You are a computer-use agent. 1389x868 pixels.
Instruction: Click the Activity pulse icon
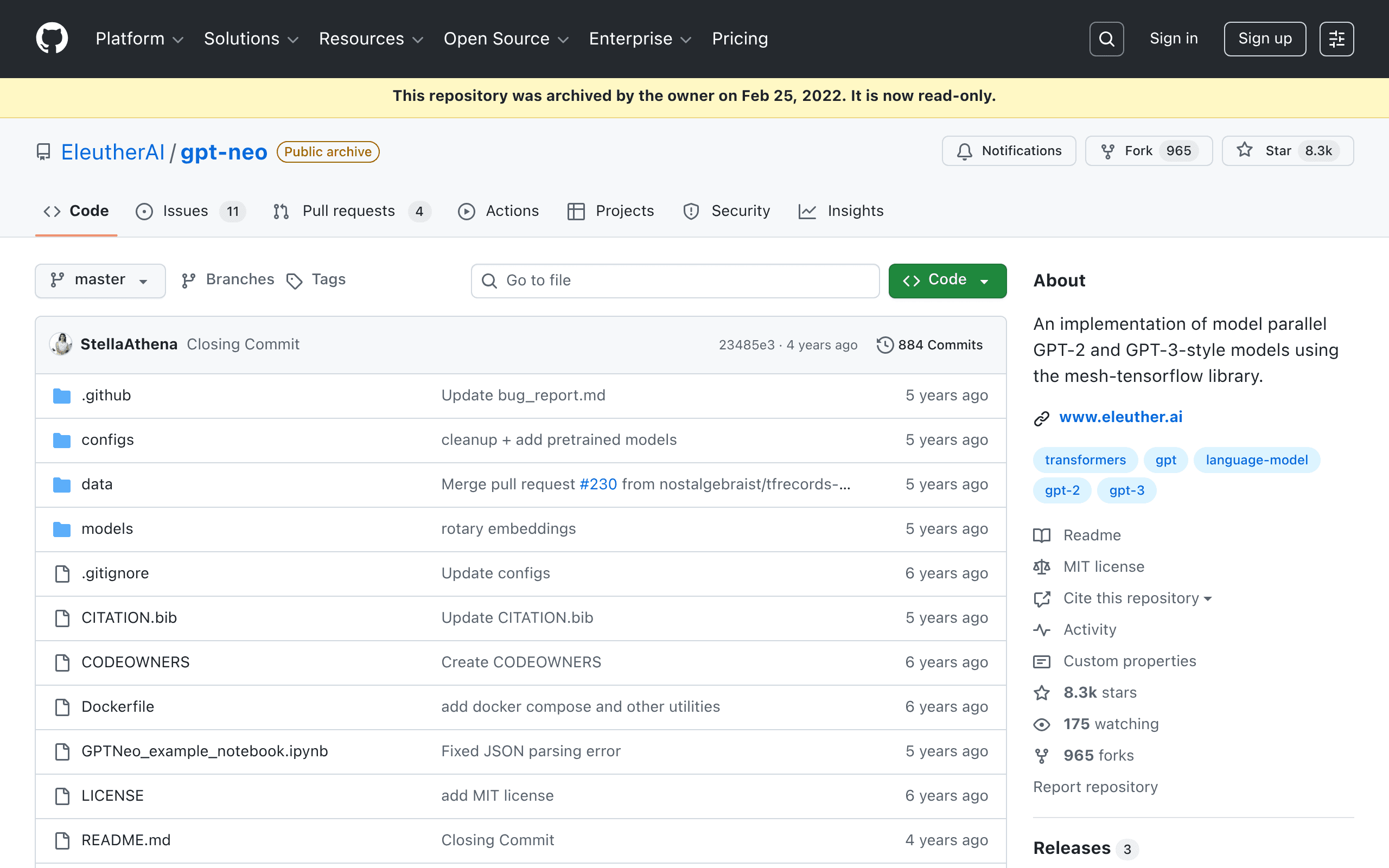1042,630
